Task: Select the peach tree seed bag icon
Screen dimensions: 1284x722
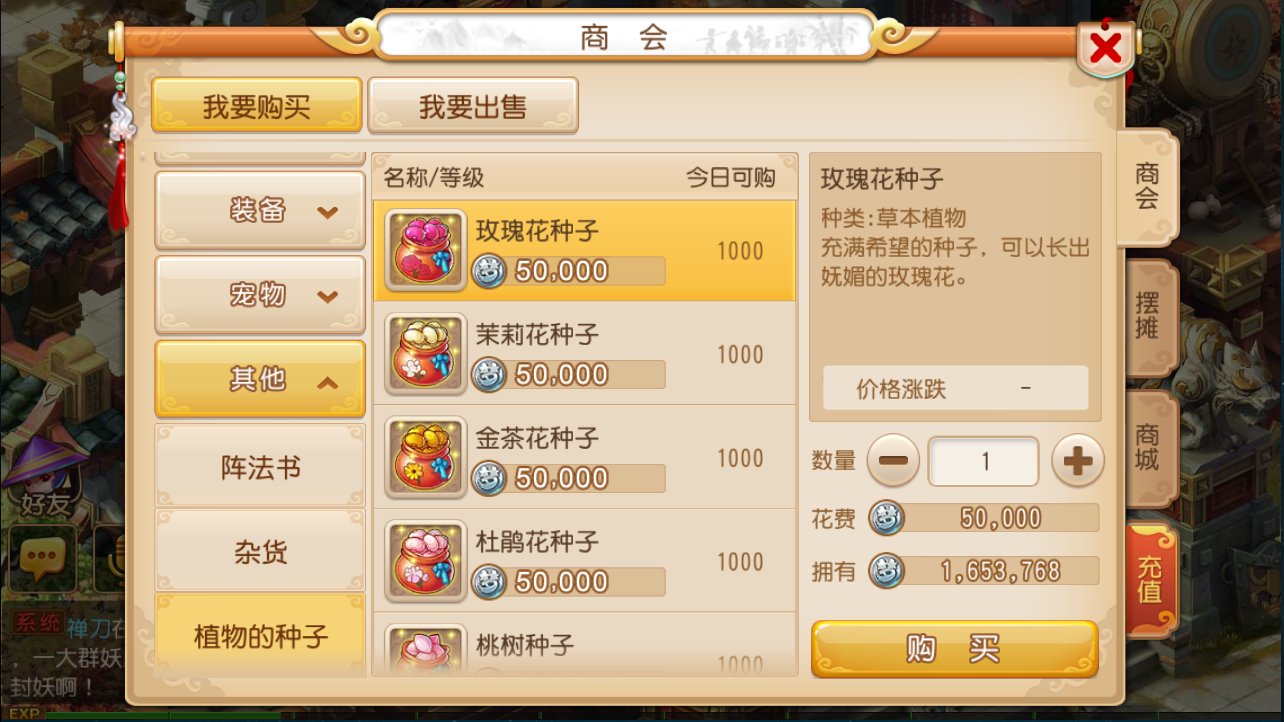Action: (x=425, y=650)
